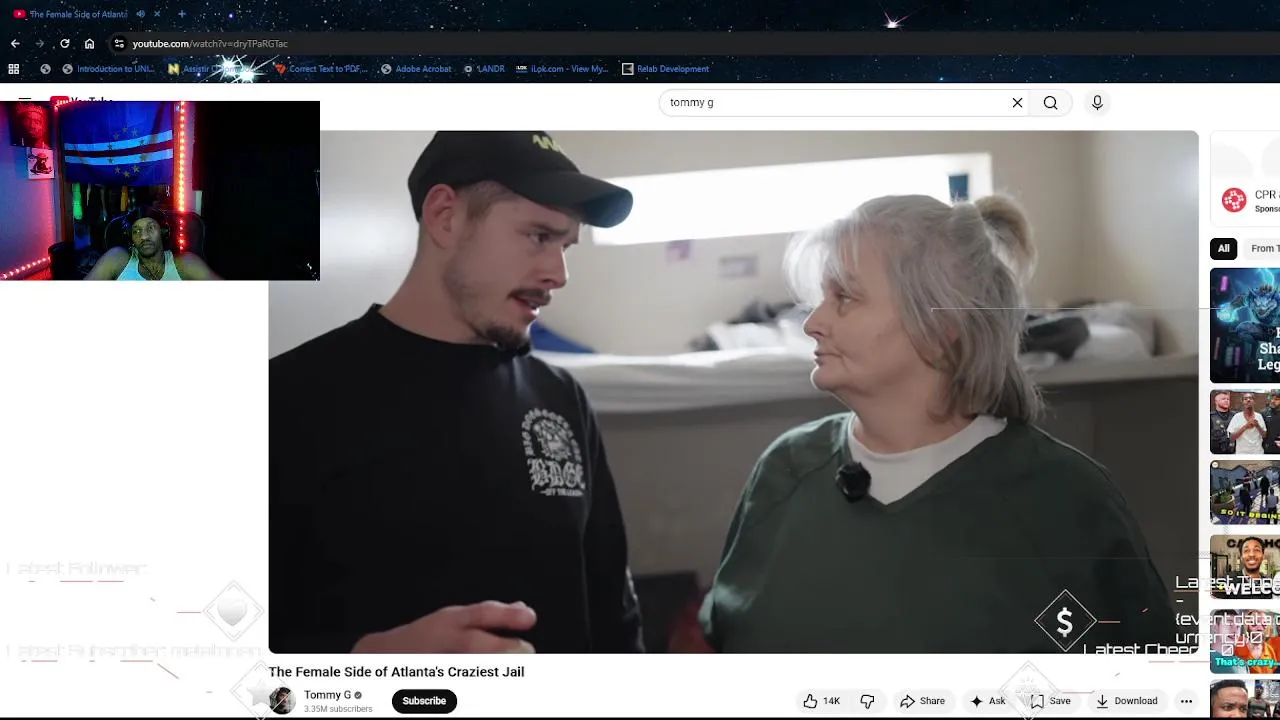Go back using the browser back arrow
The height and width of the screenshot is (720, 1280).
[x=15, y=44]
